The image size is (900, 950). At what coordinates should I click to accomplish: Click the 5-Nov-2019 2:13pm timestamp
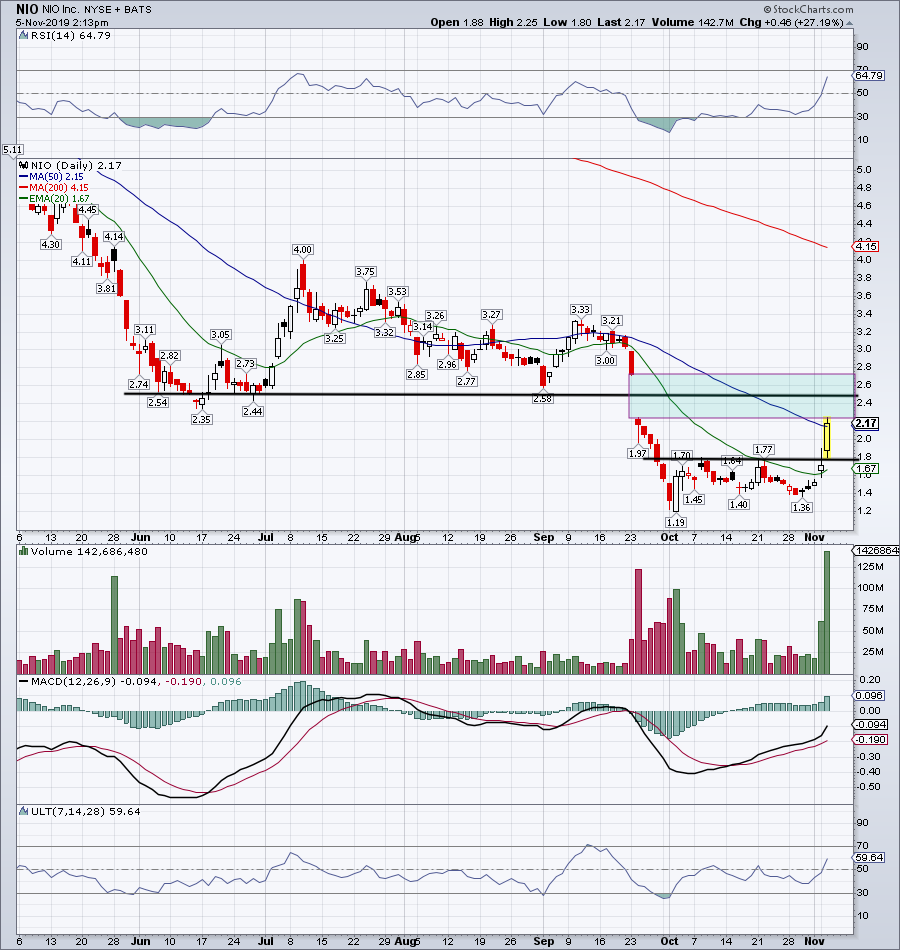62,23
